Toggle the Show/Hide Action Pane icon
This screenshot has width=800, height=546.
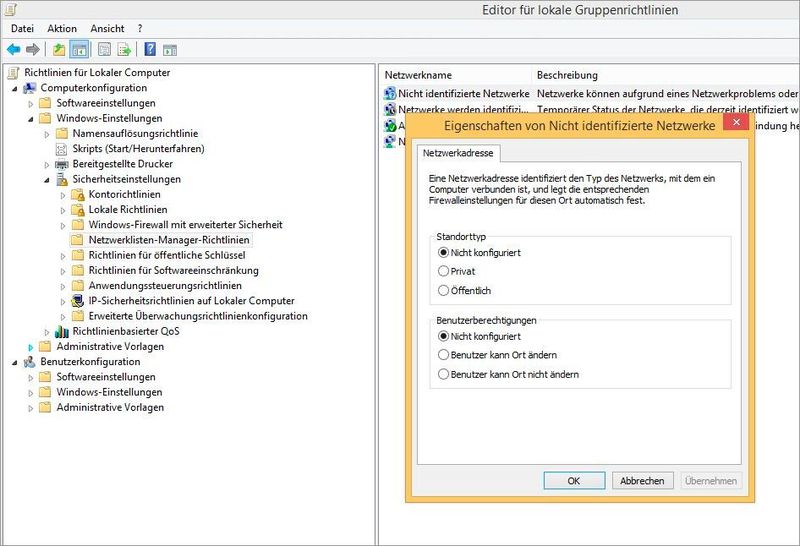point(169,50)
